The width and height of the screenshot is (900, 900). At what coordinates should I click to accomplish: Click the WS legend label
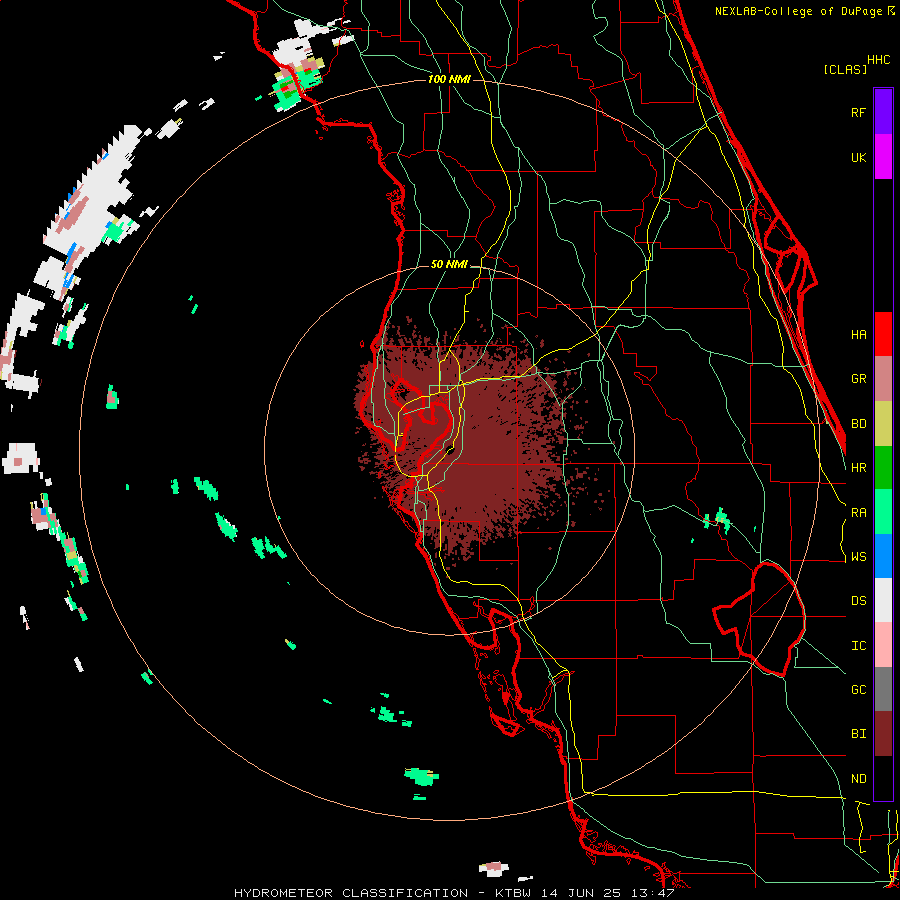point(858,556)
